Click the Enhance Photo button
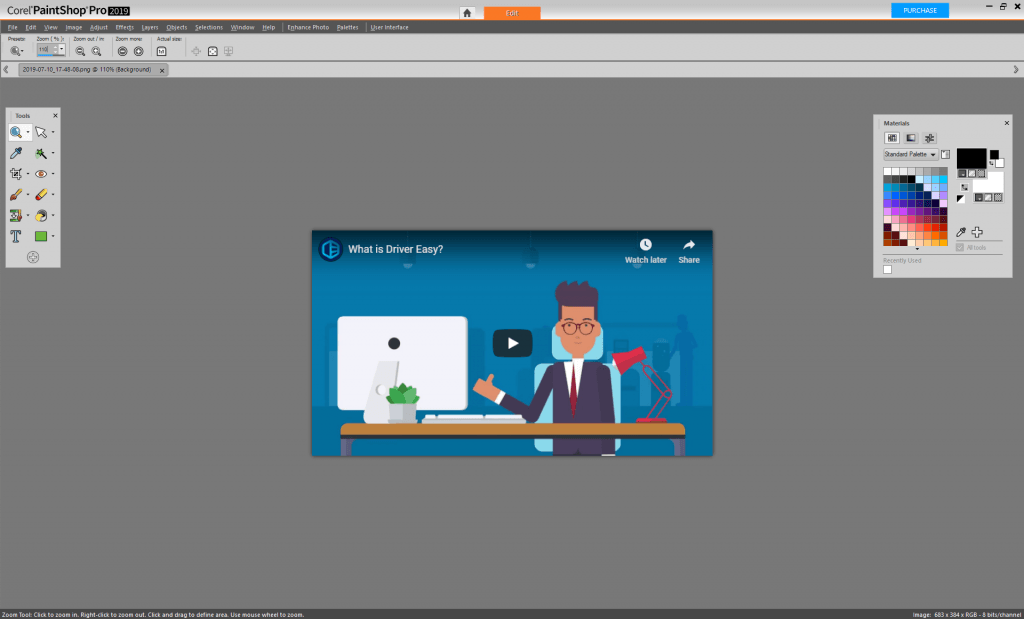1024x619 pixels. pos(308,27)
